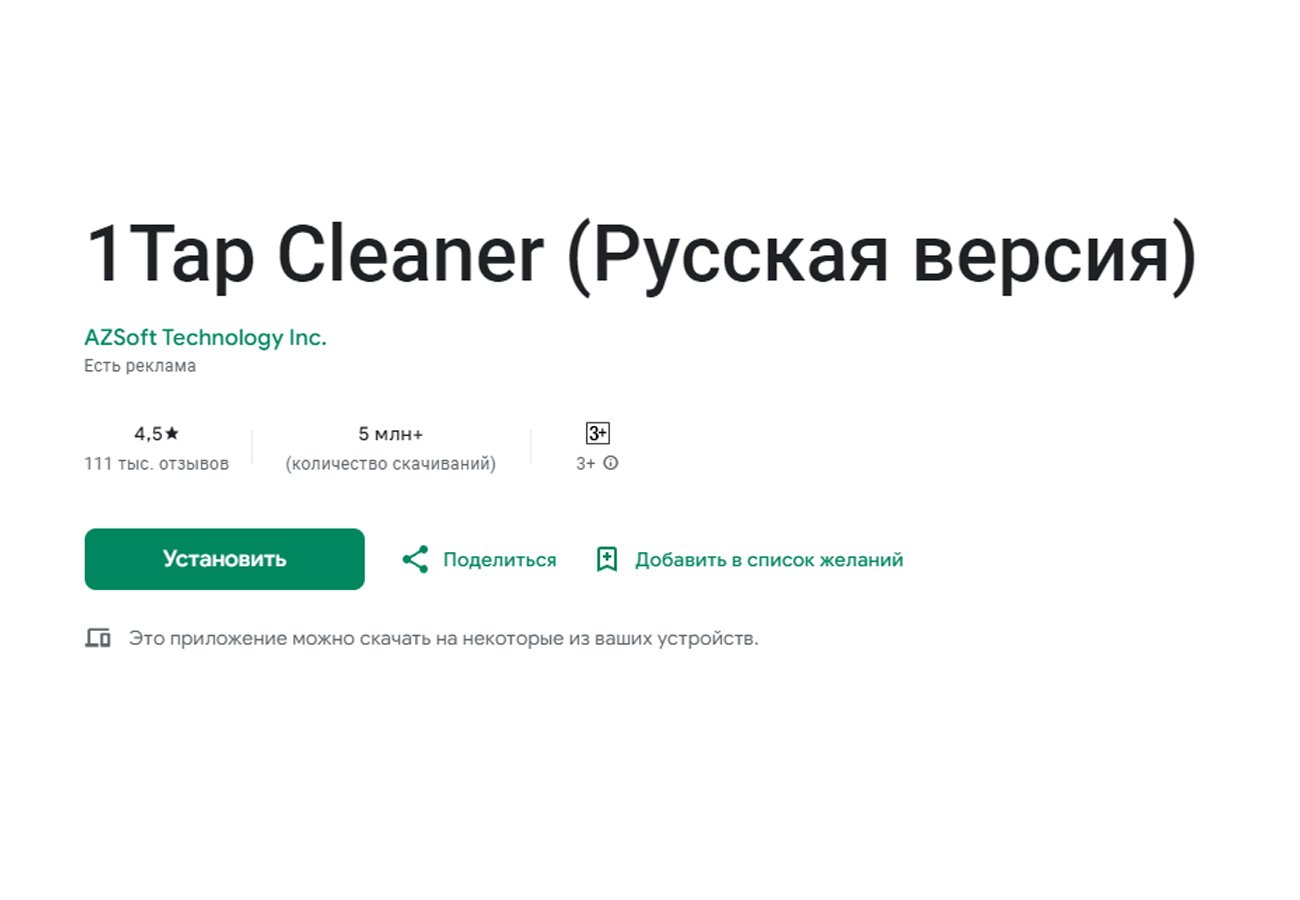
Task: Click the boxed 3+ age rating badge
Action: pyautogui.click(x=597, y=433)
